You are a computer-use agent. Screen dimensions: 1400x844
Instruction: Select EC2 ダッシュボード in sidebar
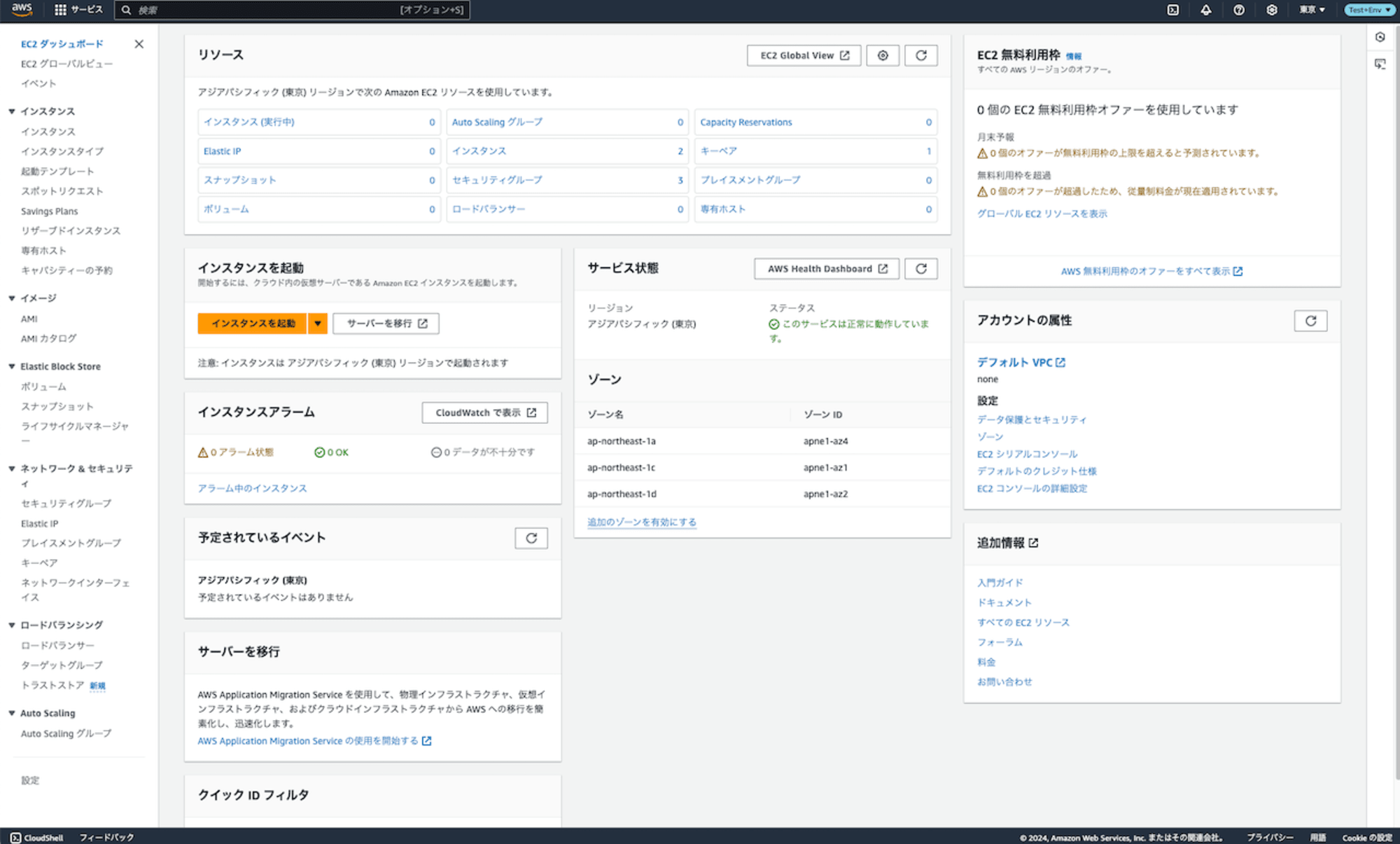click(x=62, y=44)
